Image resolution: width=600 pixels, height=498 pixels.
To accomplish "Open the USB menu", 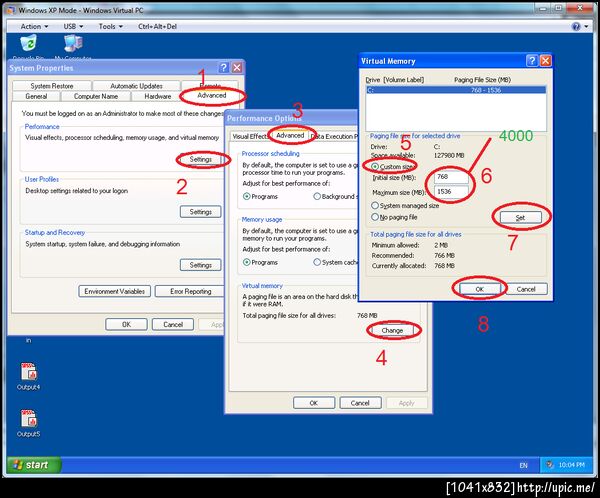I will [73, 26].
